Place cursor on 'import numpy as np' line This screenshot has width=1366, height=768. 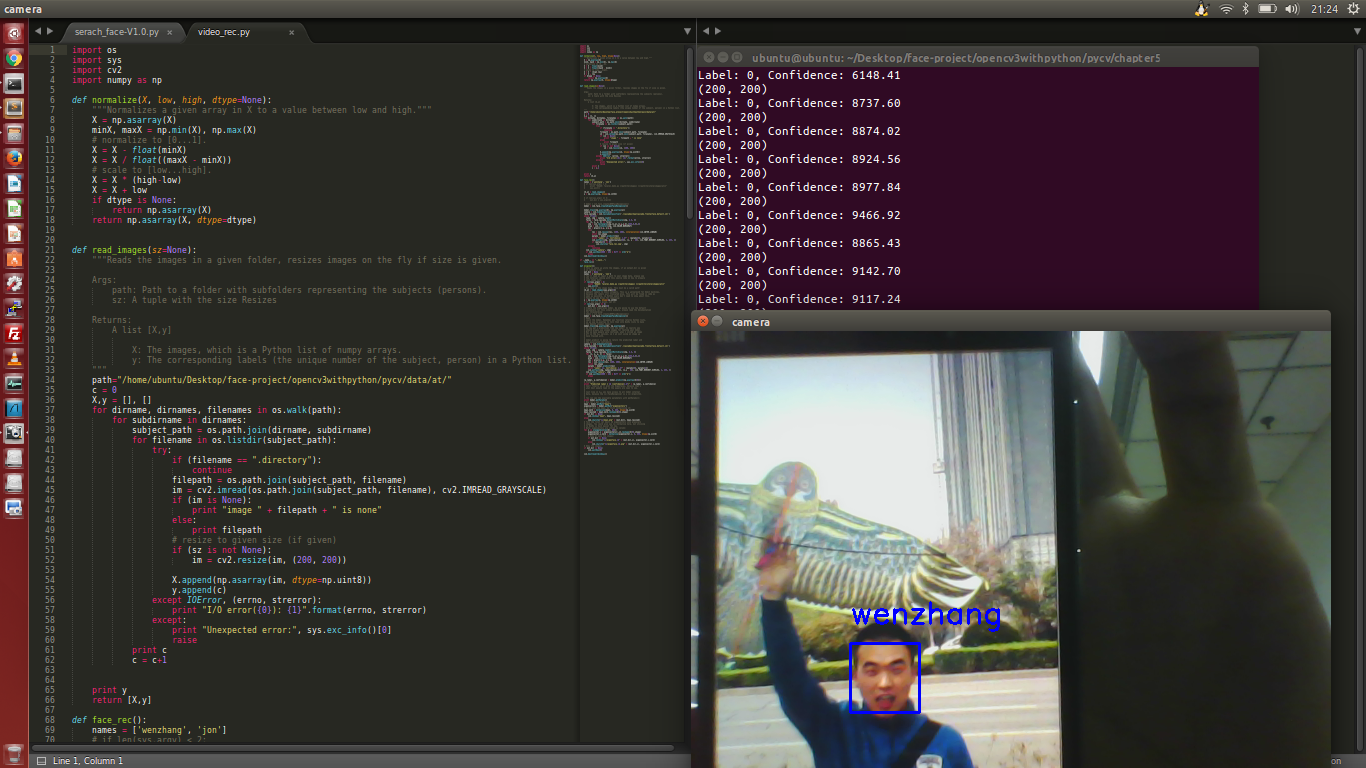pyautogui.click(x=117, y=79)
